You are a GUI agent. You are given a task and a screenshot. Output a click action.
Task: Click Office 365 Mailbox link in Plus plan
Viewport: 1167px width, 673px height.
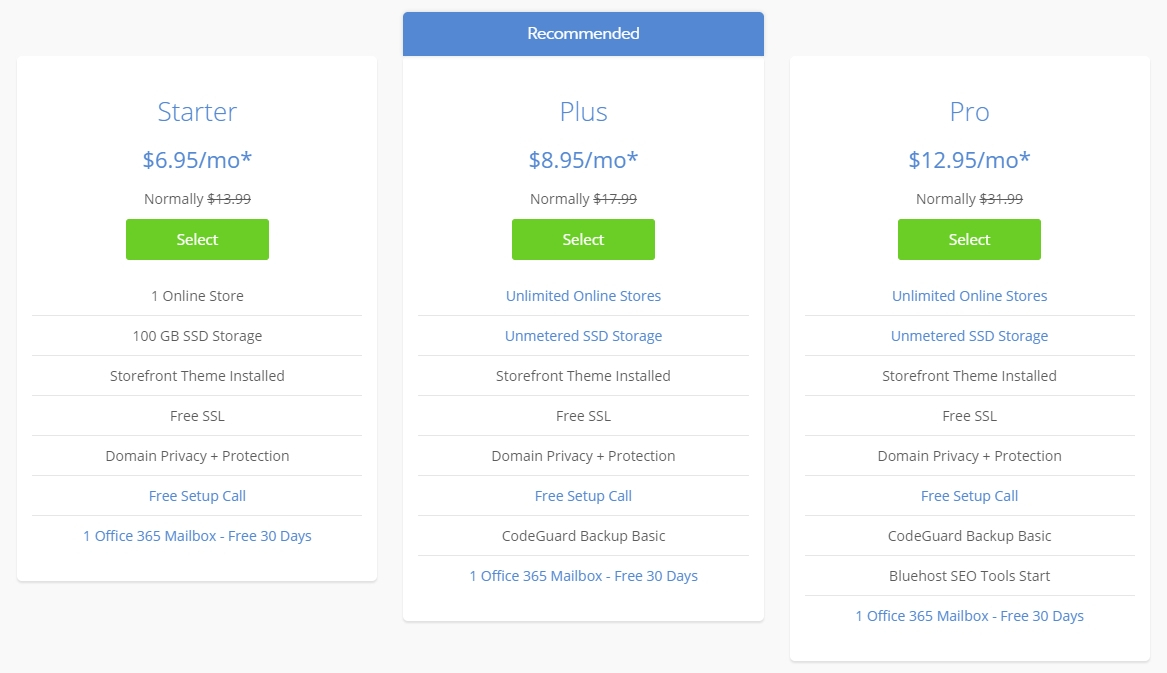pyautogui.click(x=584, y=576)
